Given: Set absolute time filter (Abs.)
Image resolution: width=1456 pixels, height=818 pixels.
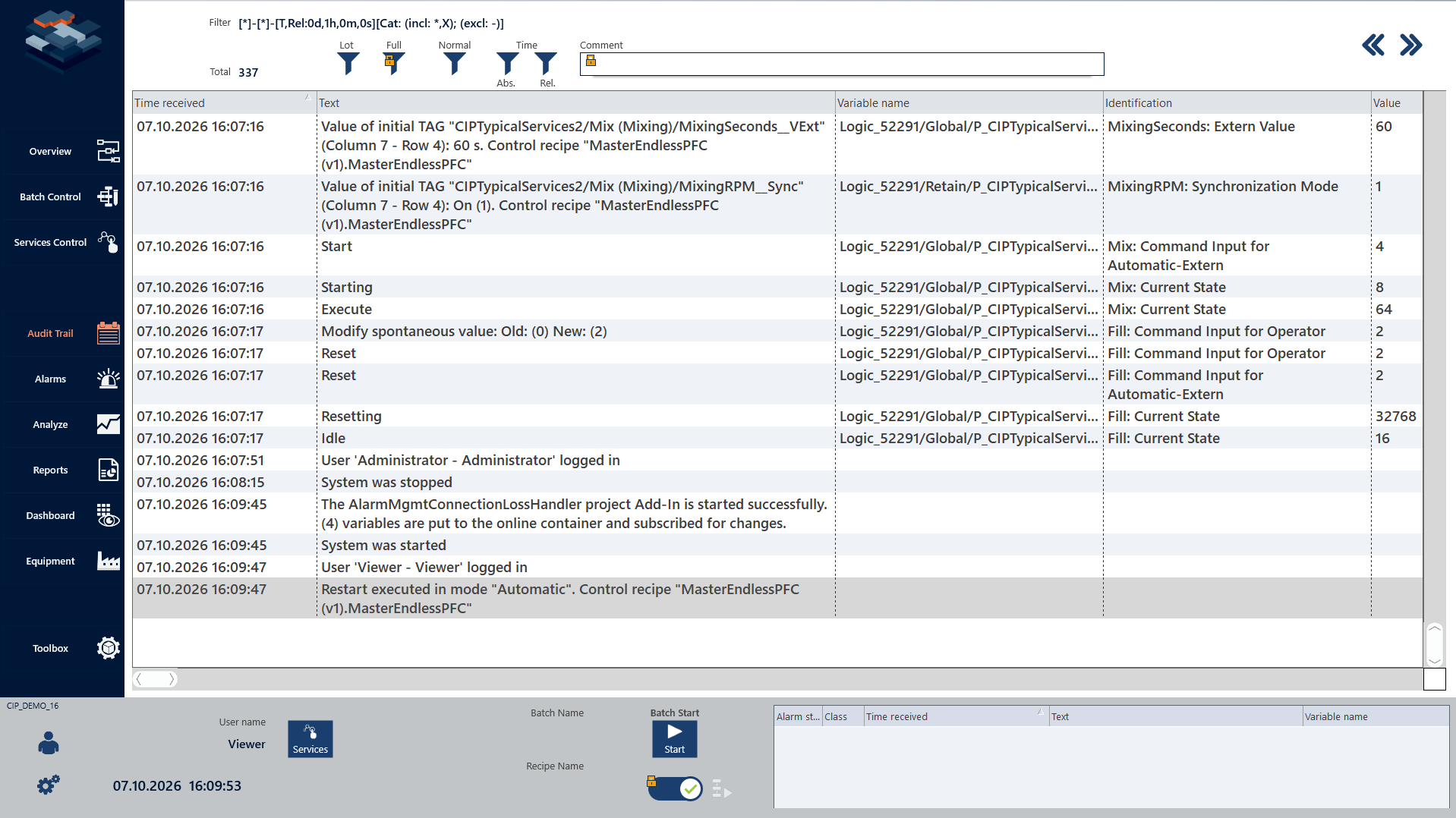Looking at the screenshot, I should pyautogui.click(x=507, y=64).
